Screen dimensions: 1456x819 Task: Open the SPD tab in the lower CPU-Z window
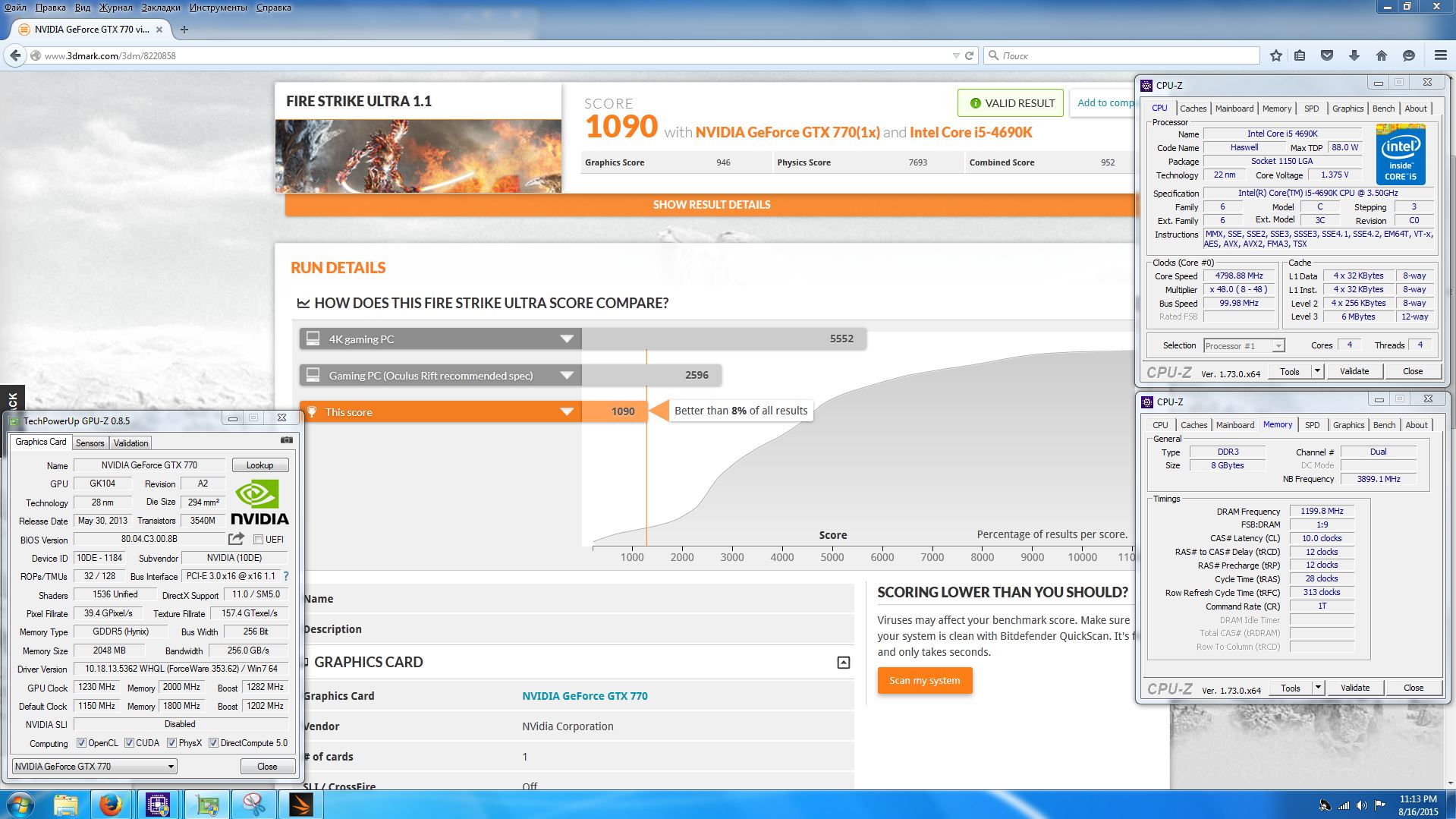tap(1313, 425)
